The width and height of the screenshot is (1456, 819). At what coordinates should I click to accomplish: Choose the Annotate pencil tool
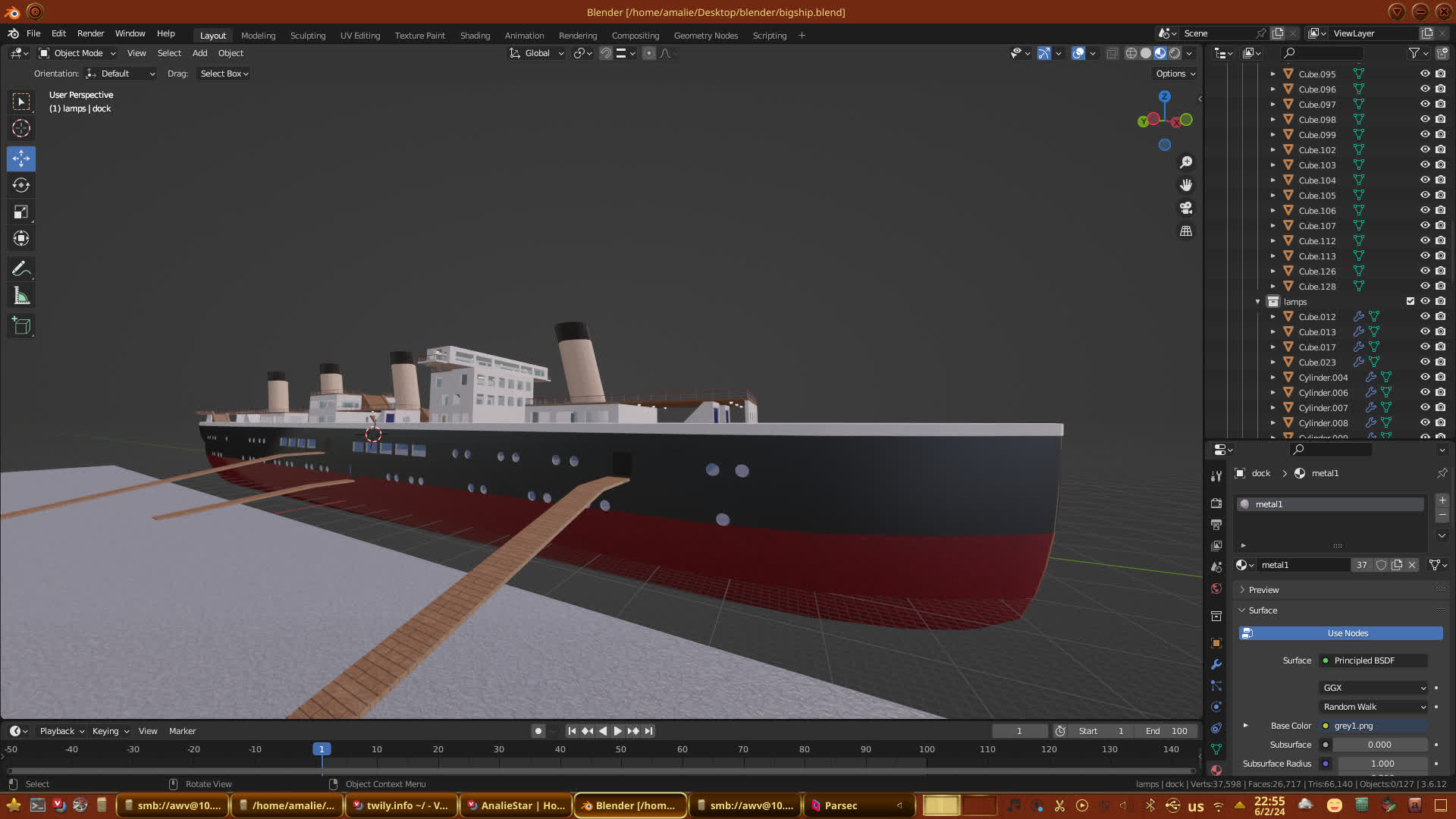(21, 268)
